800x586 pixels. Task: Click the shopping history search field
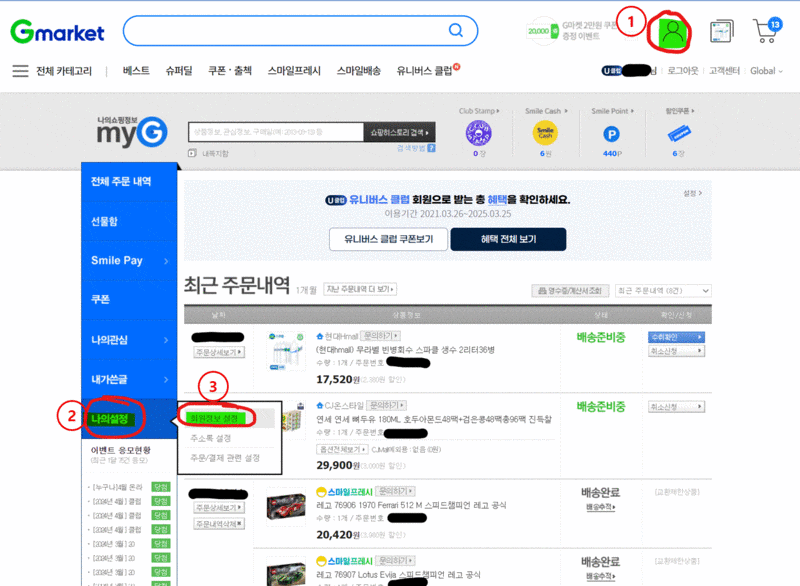tap(276, 132)
